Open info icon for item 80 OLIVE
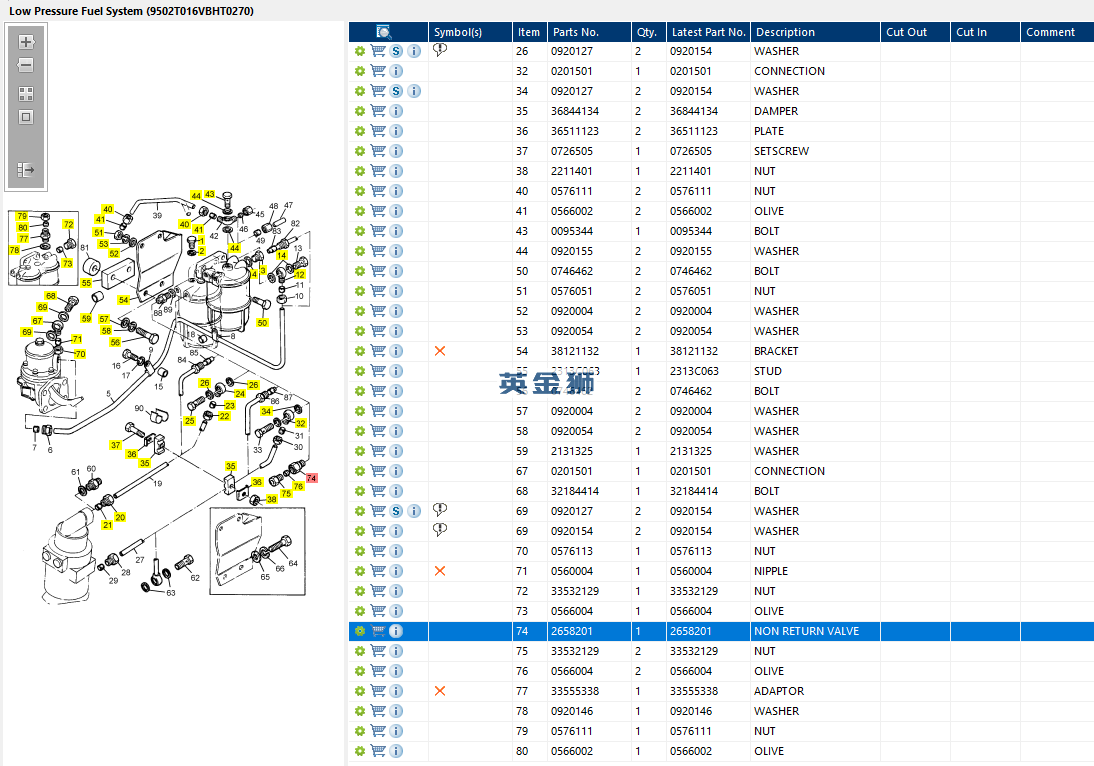The image size is (1094, 766). [396, 751]
